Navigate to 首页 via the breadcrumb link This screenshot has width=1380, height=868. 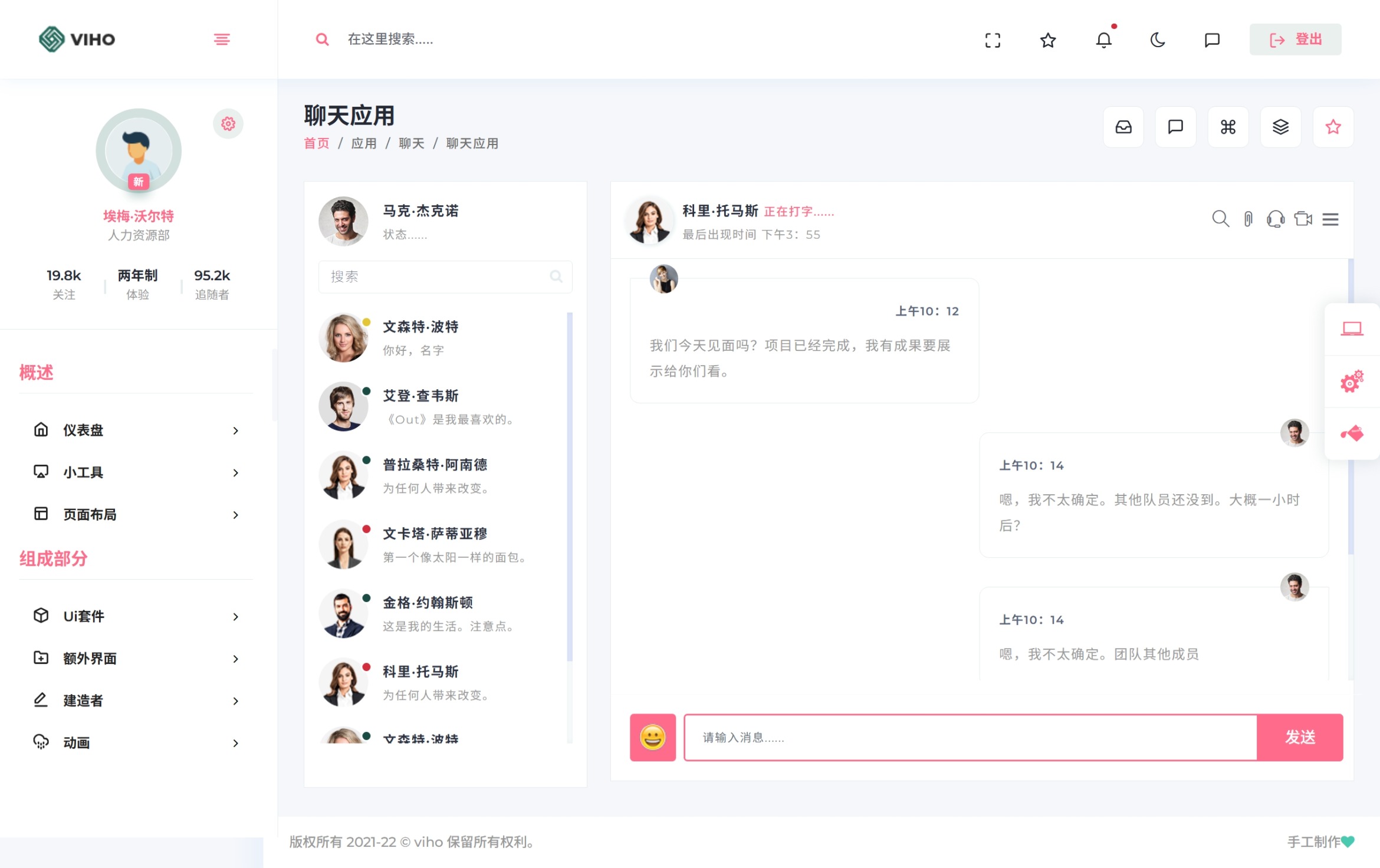[316, 143]
